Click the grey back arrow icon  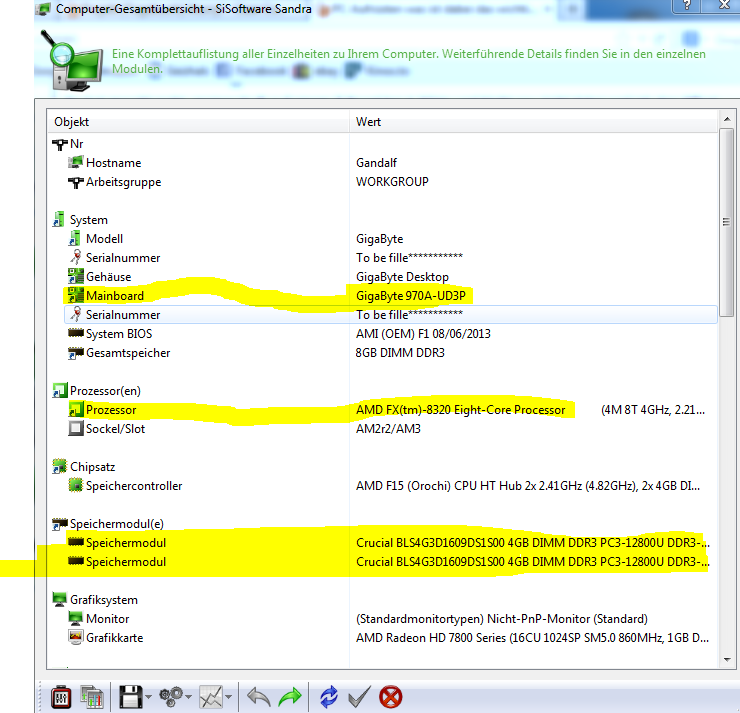click(x=259, y=697)
